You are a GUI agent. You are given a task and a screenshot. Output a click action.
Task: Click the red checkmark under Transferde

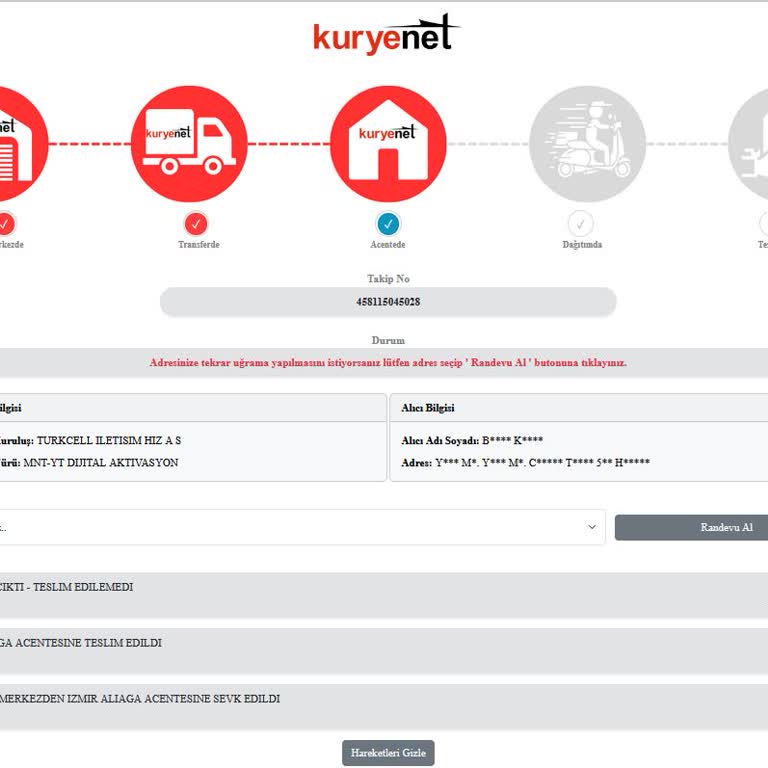196,224
